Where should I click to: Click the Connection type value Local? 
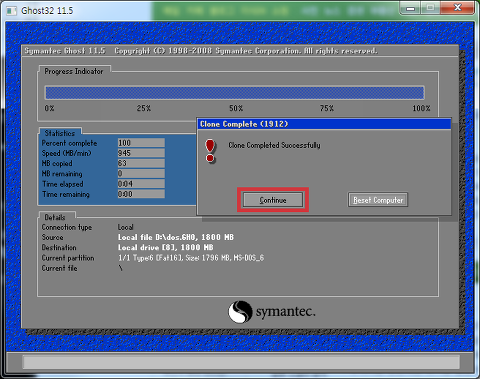[x=126, y=227]
